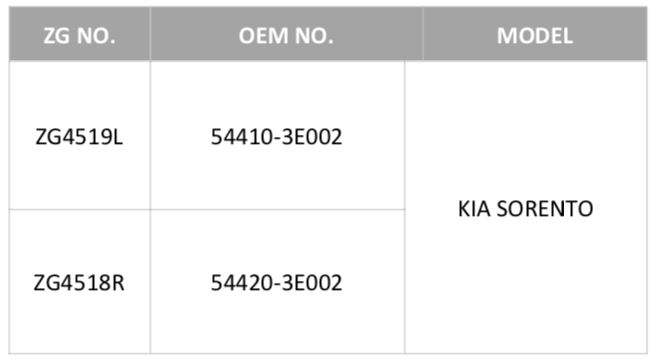Select the OEM NO. column header
The image size is (657, 361).
[287, 34]
